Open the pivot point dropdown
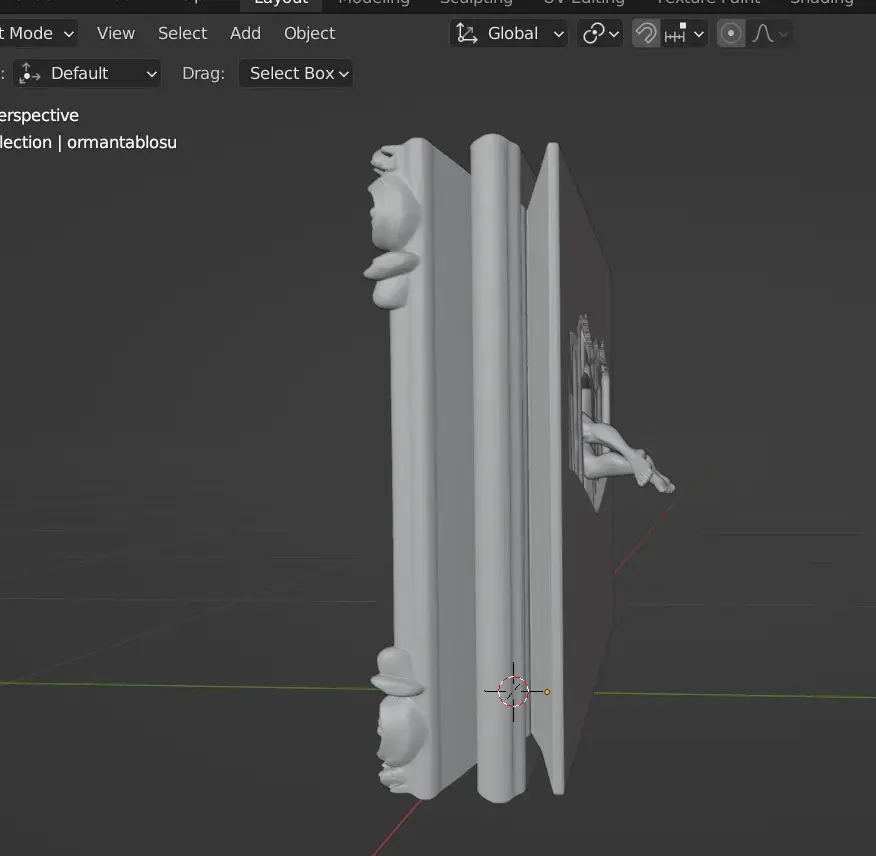 600,34
